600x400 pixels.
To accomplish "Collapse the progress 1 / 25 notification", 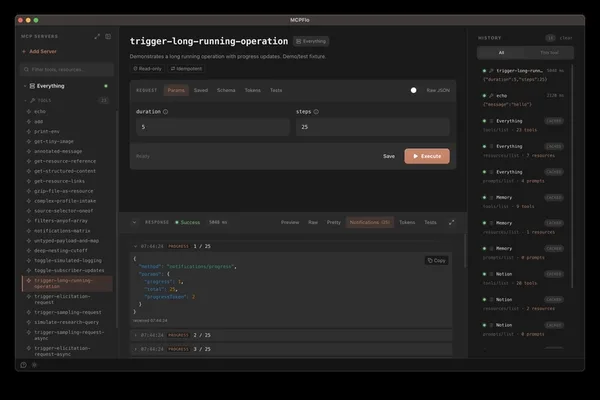I will pos(135,247).
